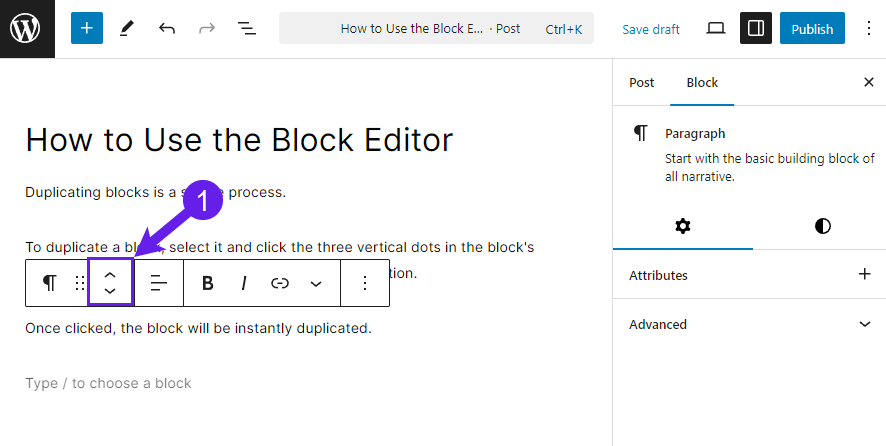The height and width of the screenshot is (446, 886).
Task: Open the Document Overview list view
Action: 247,28
